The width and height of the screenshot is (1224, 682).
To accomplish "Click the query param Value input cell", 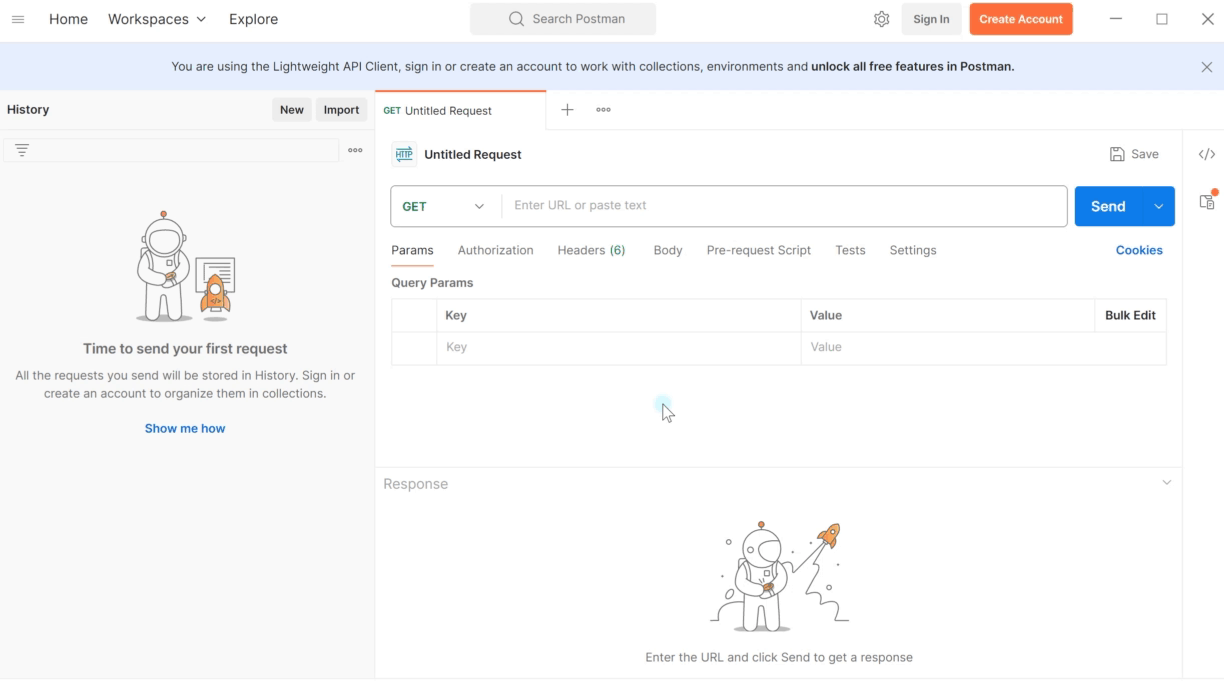I will coord(983,347).
